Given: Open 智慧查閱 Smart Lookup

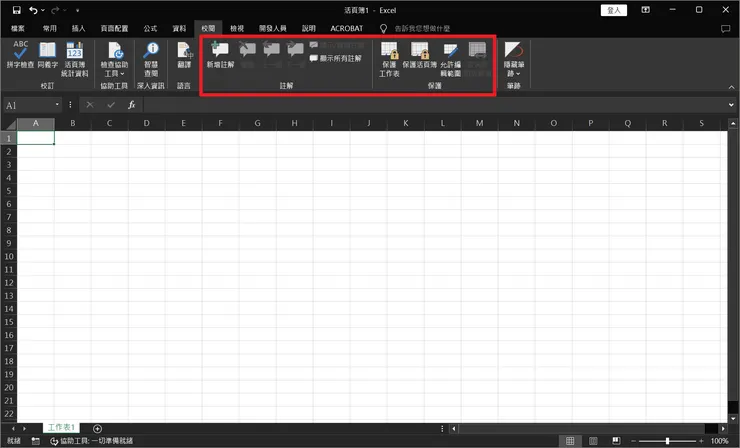Looking at the screenshot, I should (x=151, y=59).
